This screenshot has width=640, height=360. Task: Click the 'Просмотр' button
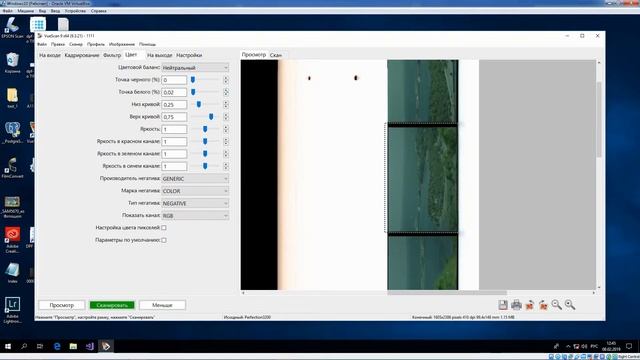(62, 305)
